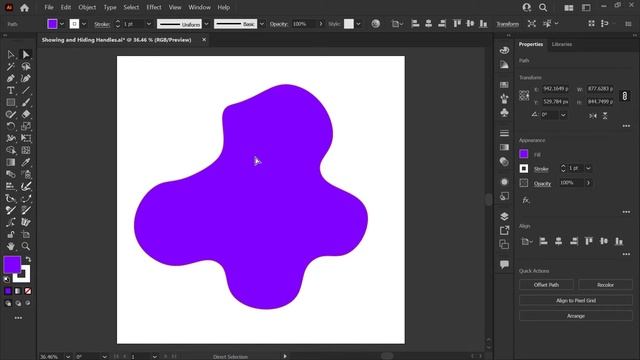Viewport: 640px width, 360px height.
Task: Set paint mode to None
Action: tap(27, 291)
